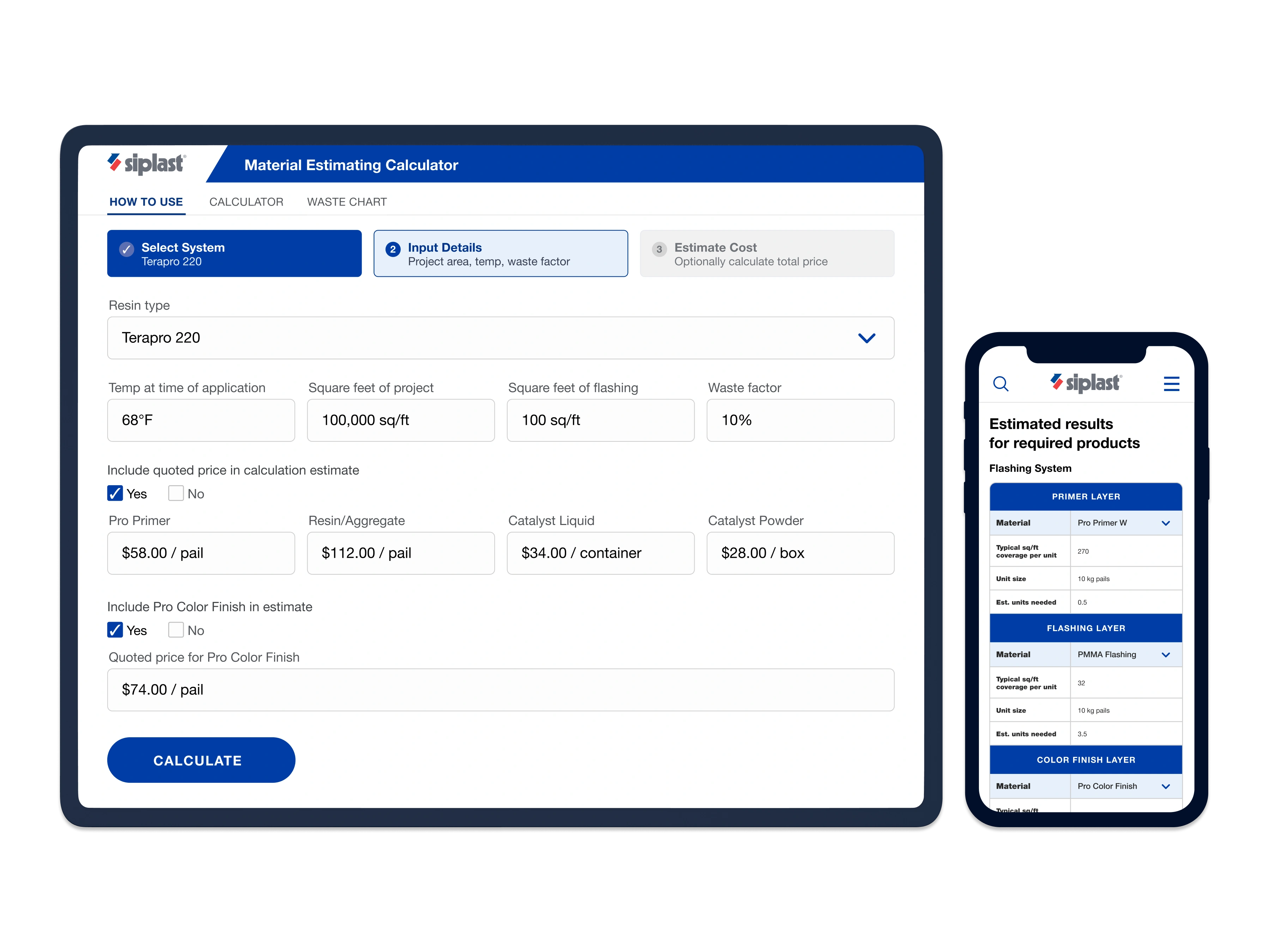
Task: Click the Estimated results heading on phone
Action: tap(1064, 433)
